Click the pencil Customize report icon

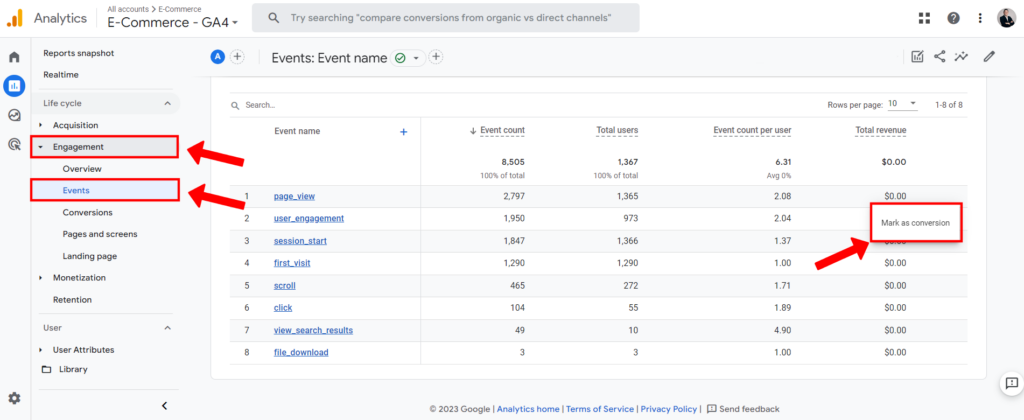pyautogui.click(x=989, y=57)
